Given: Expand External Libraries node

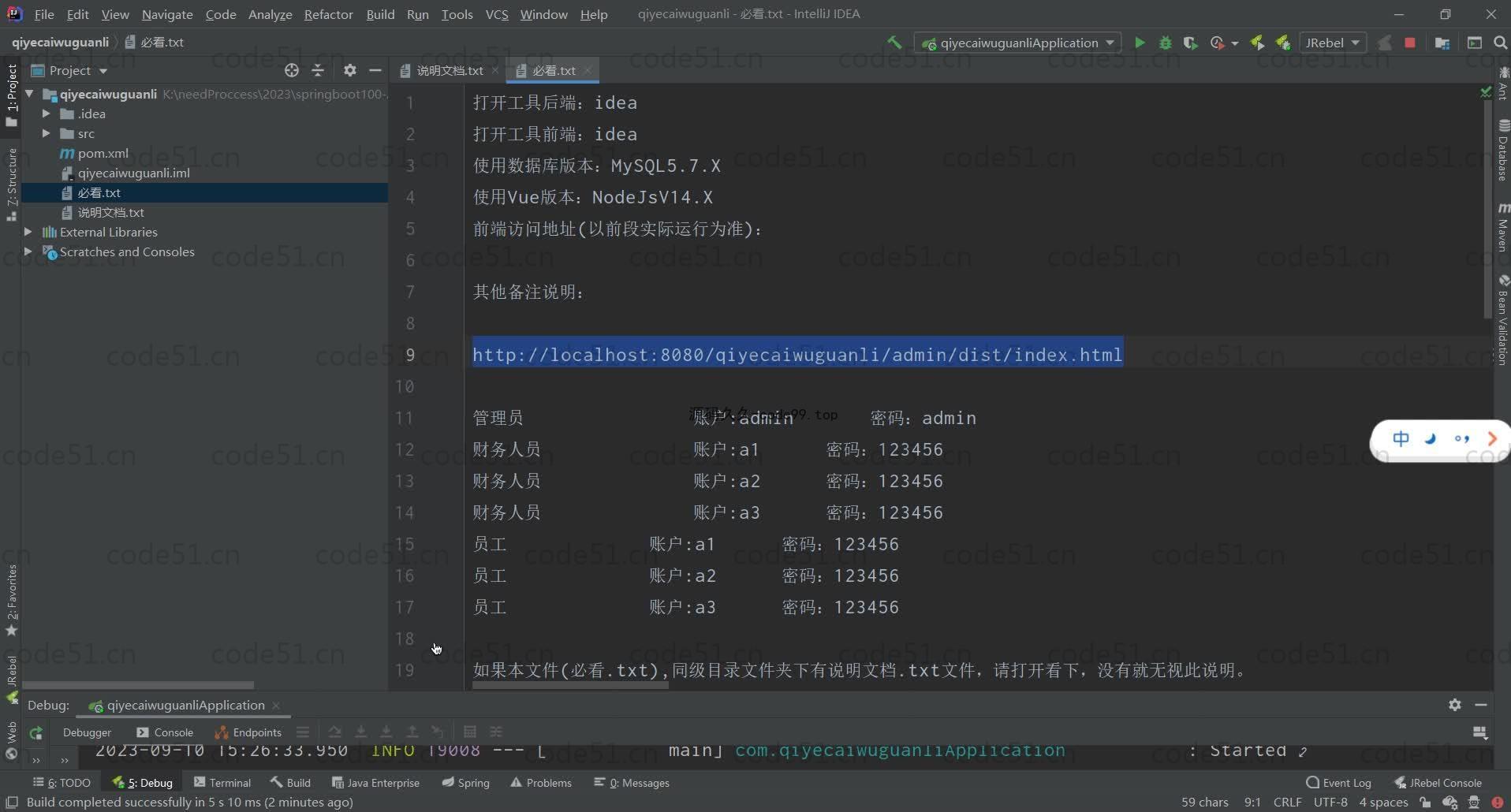Looking at the screenshot, I should coord(28,232).
